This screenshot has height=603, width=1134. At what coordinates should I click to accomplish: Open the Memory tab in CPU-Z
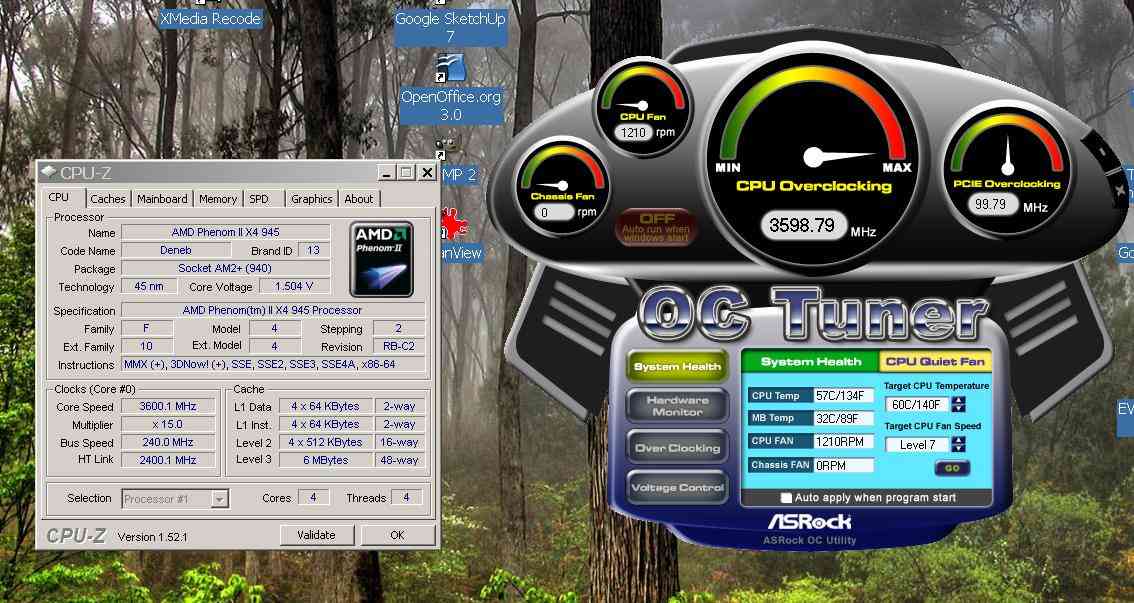218,199
